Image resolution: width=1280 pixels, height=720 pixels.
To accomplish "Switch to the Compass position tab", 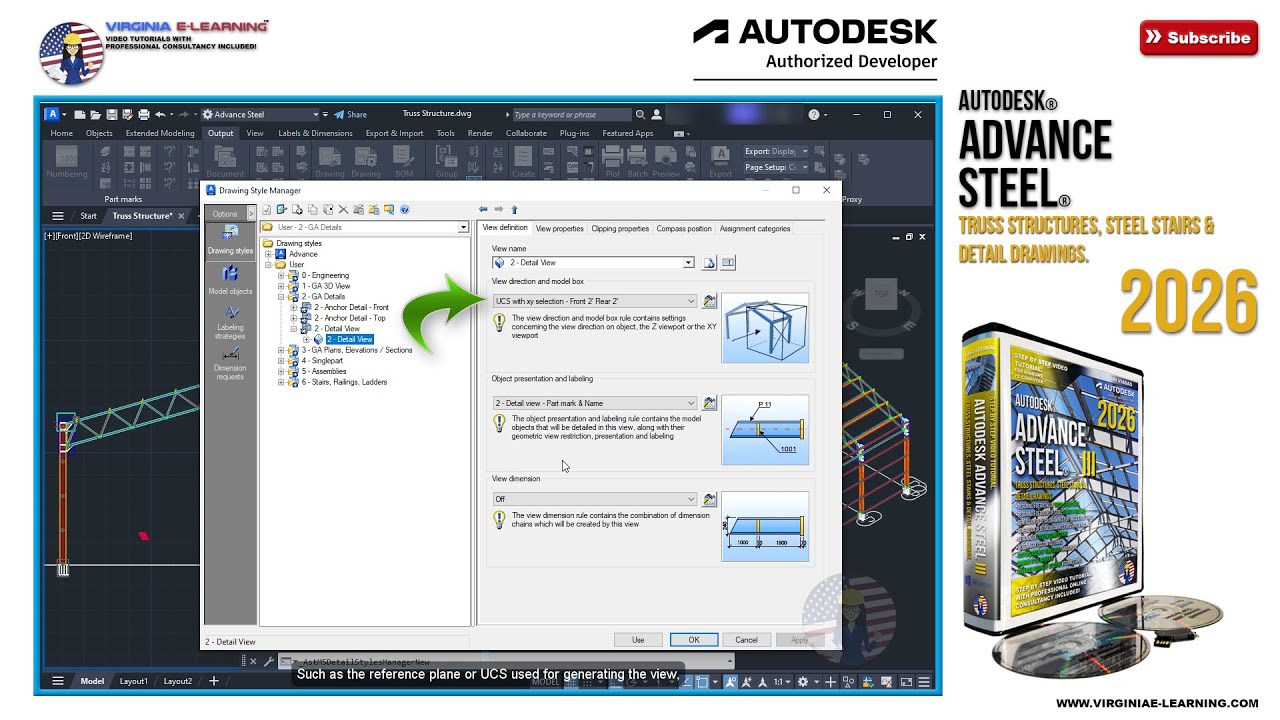I will click(x=684, y=229).
